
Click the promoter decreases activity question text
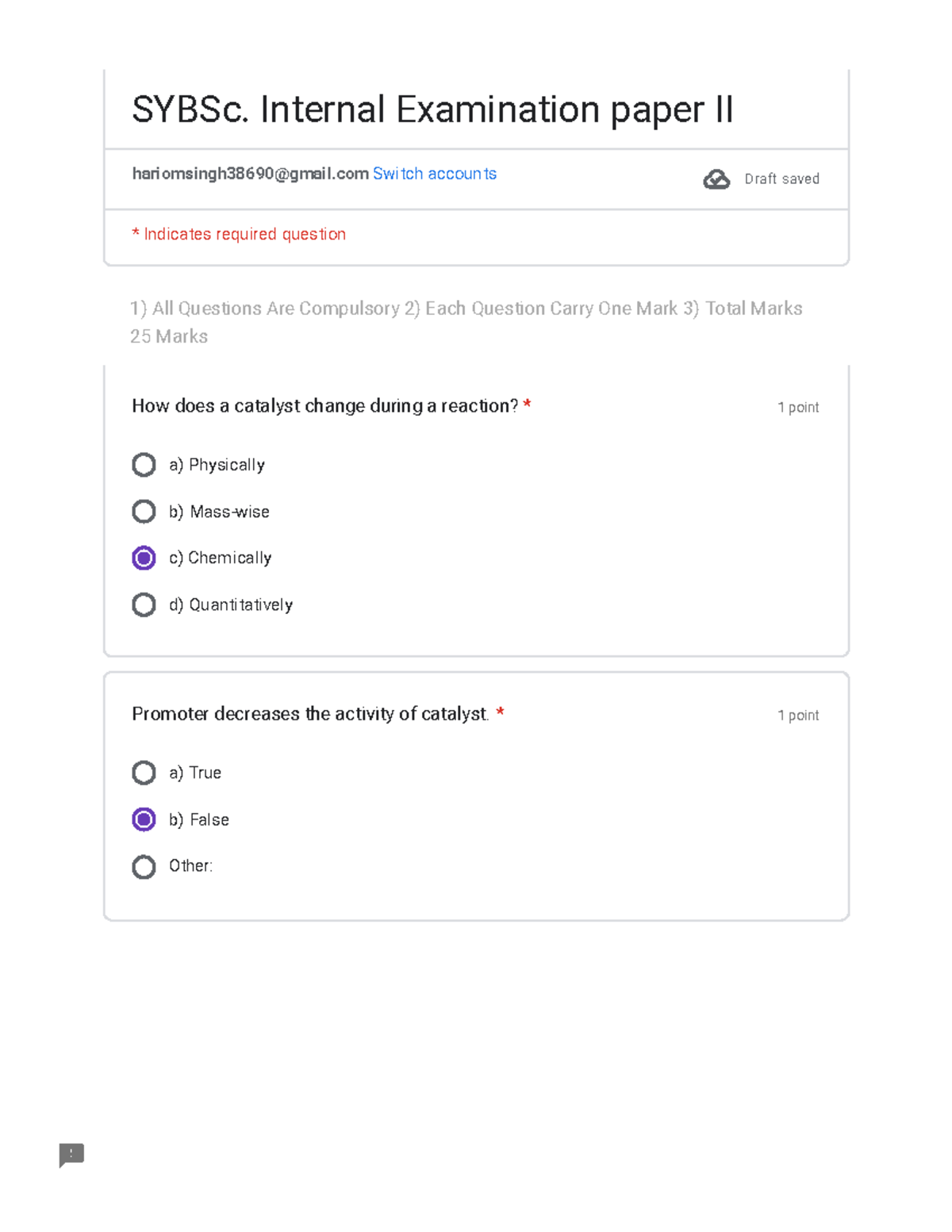click(x=309, y=714)
